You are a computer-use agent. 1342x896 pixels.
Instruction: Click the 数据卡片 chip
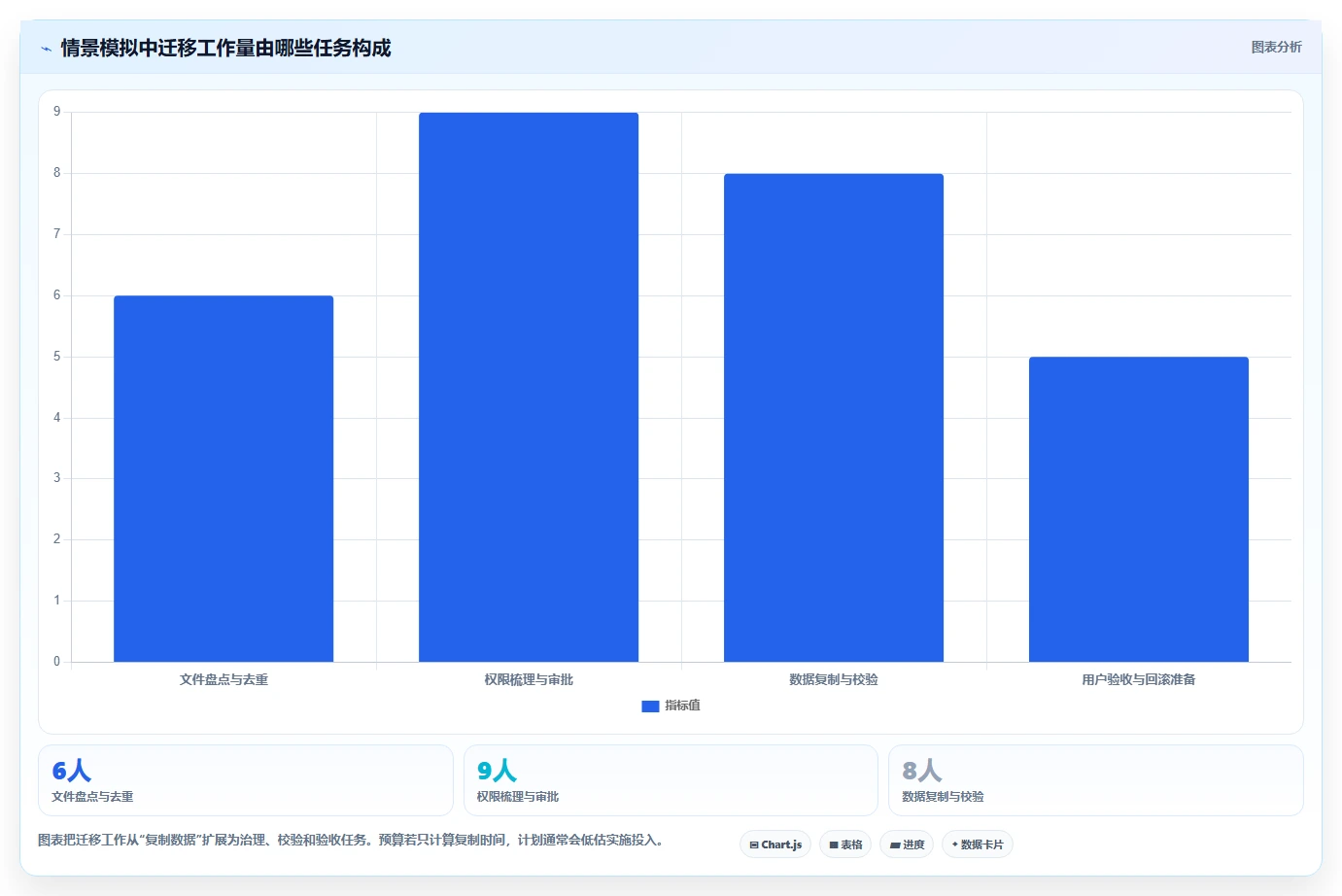pyautogui.click(x=978, y=844)
